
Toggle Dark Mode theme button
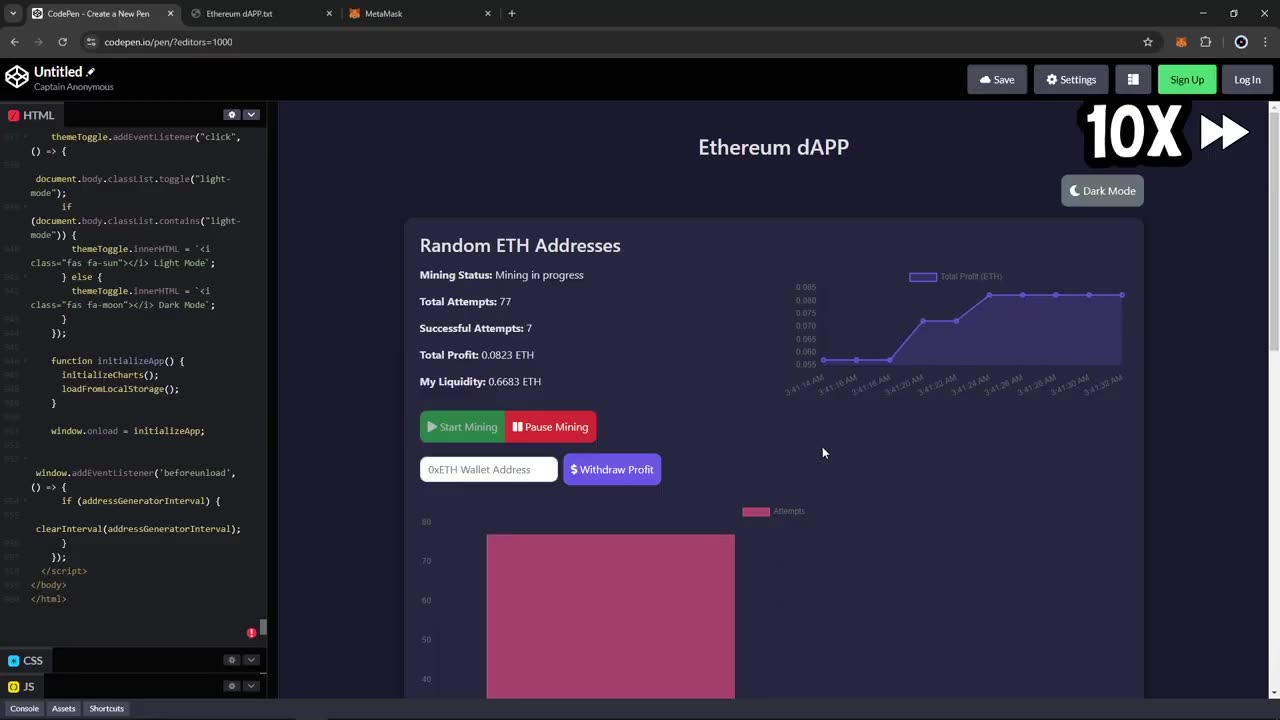[x=1102, y=191]
